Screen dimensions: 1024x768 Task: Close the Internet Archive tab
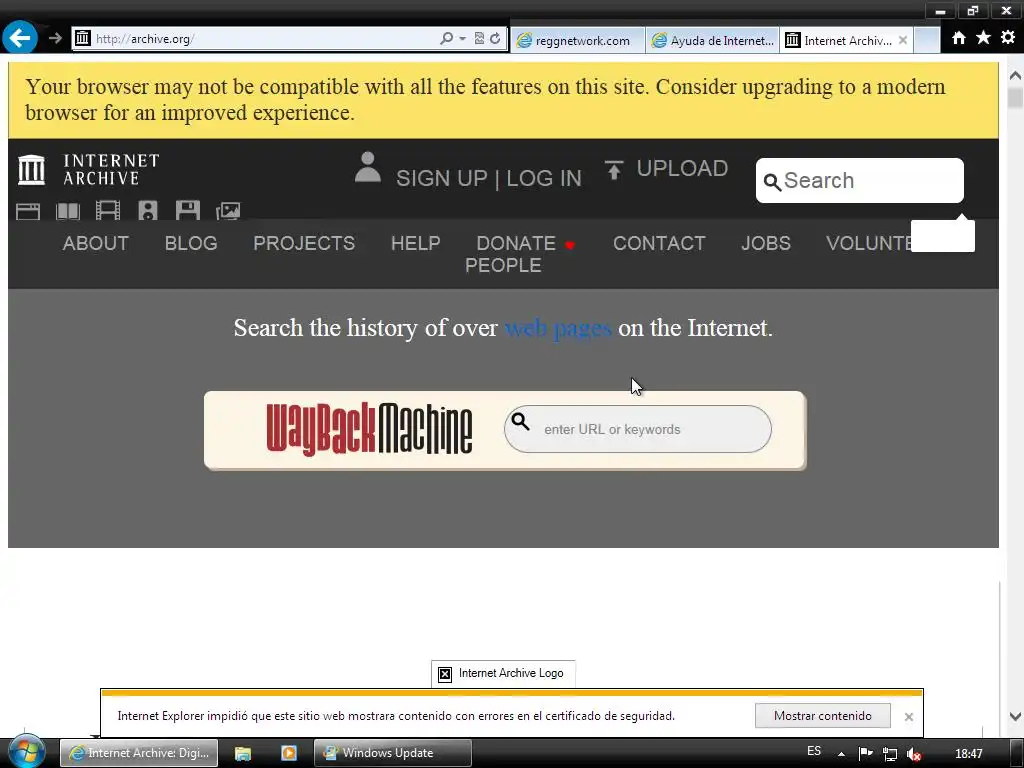point(903,40)
